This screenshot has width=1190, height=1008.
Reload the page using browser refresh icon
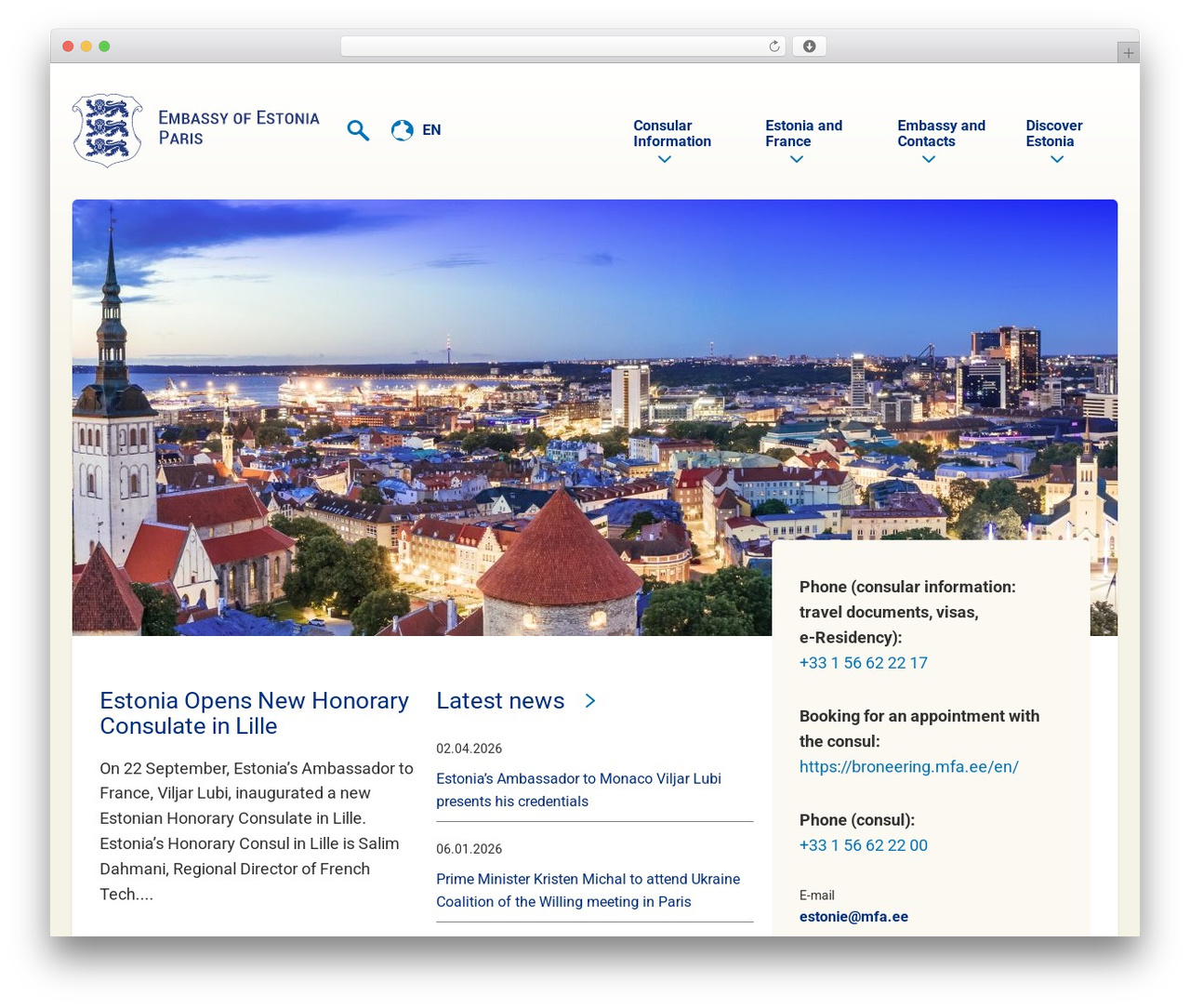pyautogui.click(x=774, y=46)
